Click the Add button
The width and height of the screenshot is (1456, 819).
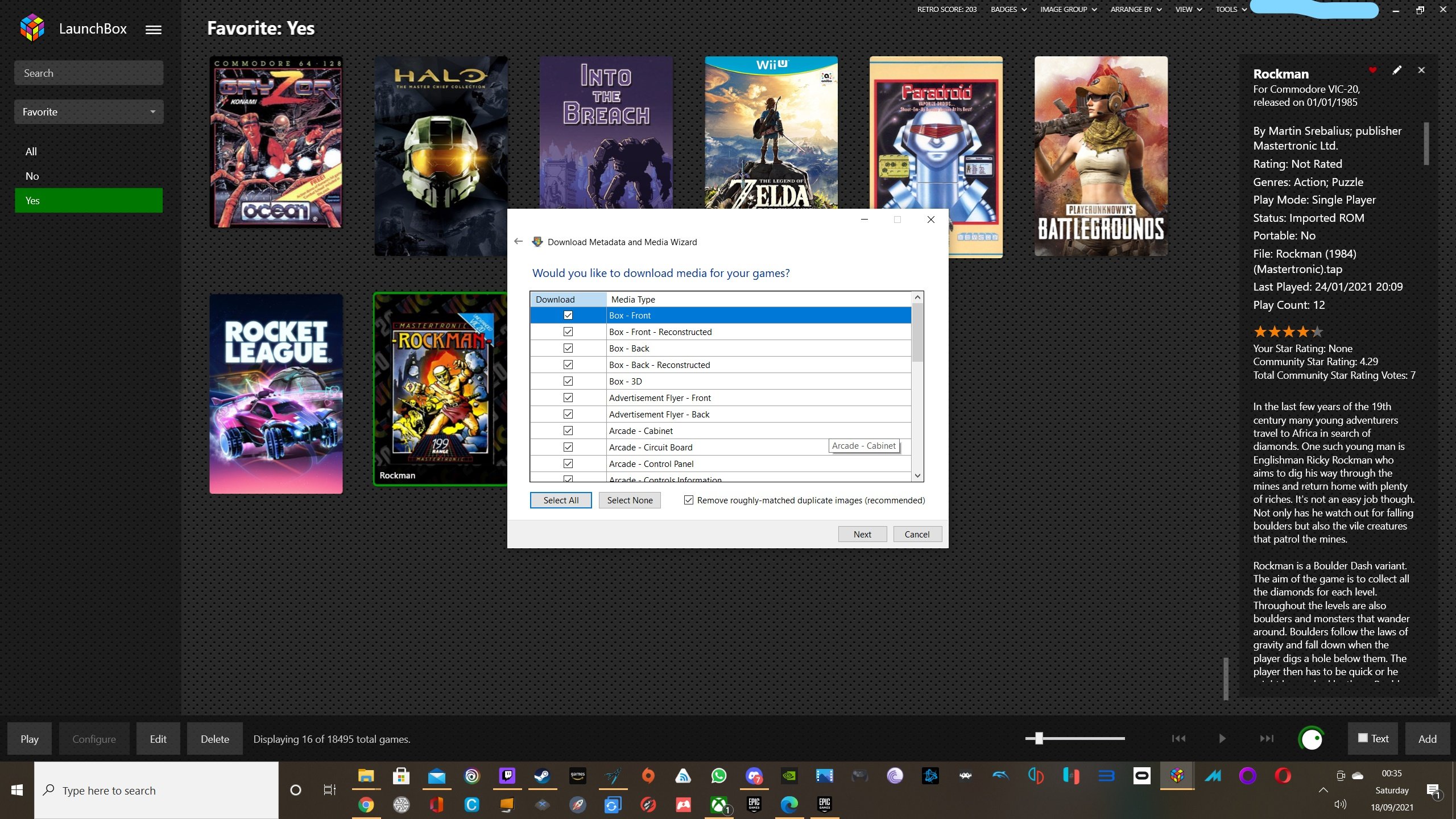1428,738
